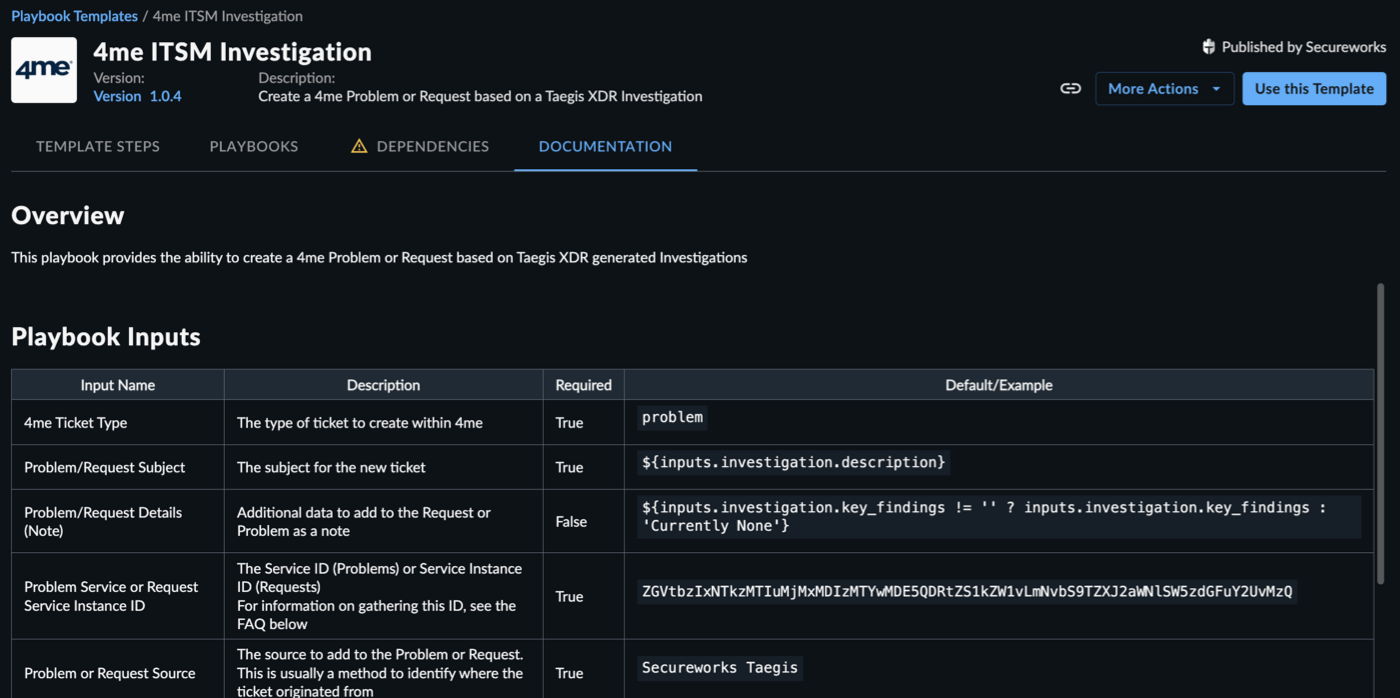The height and width of the screenshot is (698, 1400).
Task: Click the Required column header
Action: (x=584, y=385)
